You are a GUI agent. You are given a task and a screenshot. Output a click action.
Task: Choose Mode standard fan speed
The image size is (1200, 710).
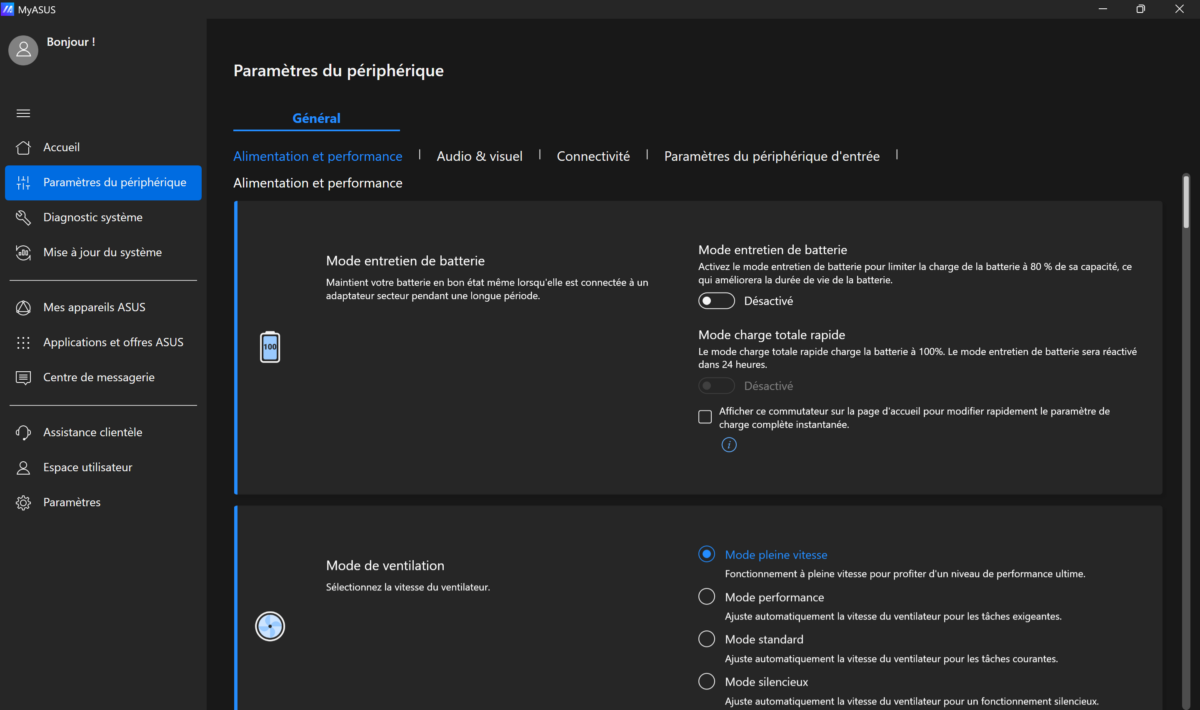point(707,639)
